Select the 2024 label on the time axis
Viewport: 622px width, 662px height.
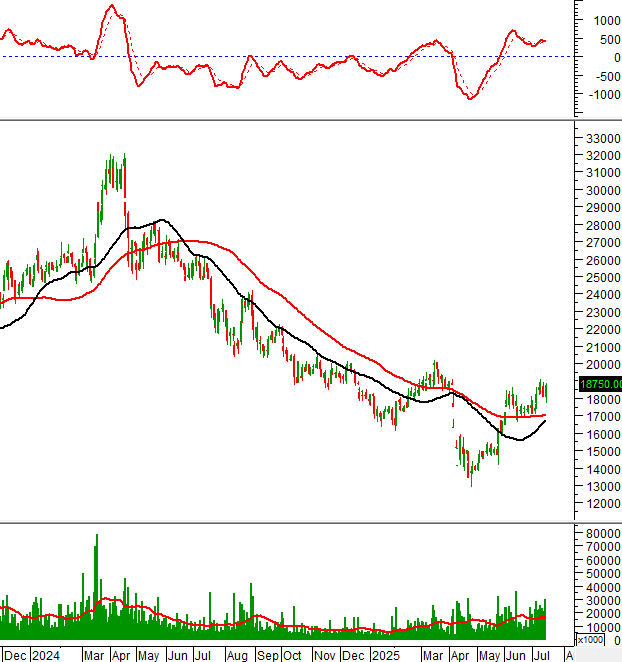46,655
